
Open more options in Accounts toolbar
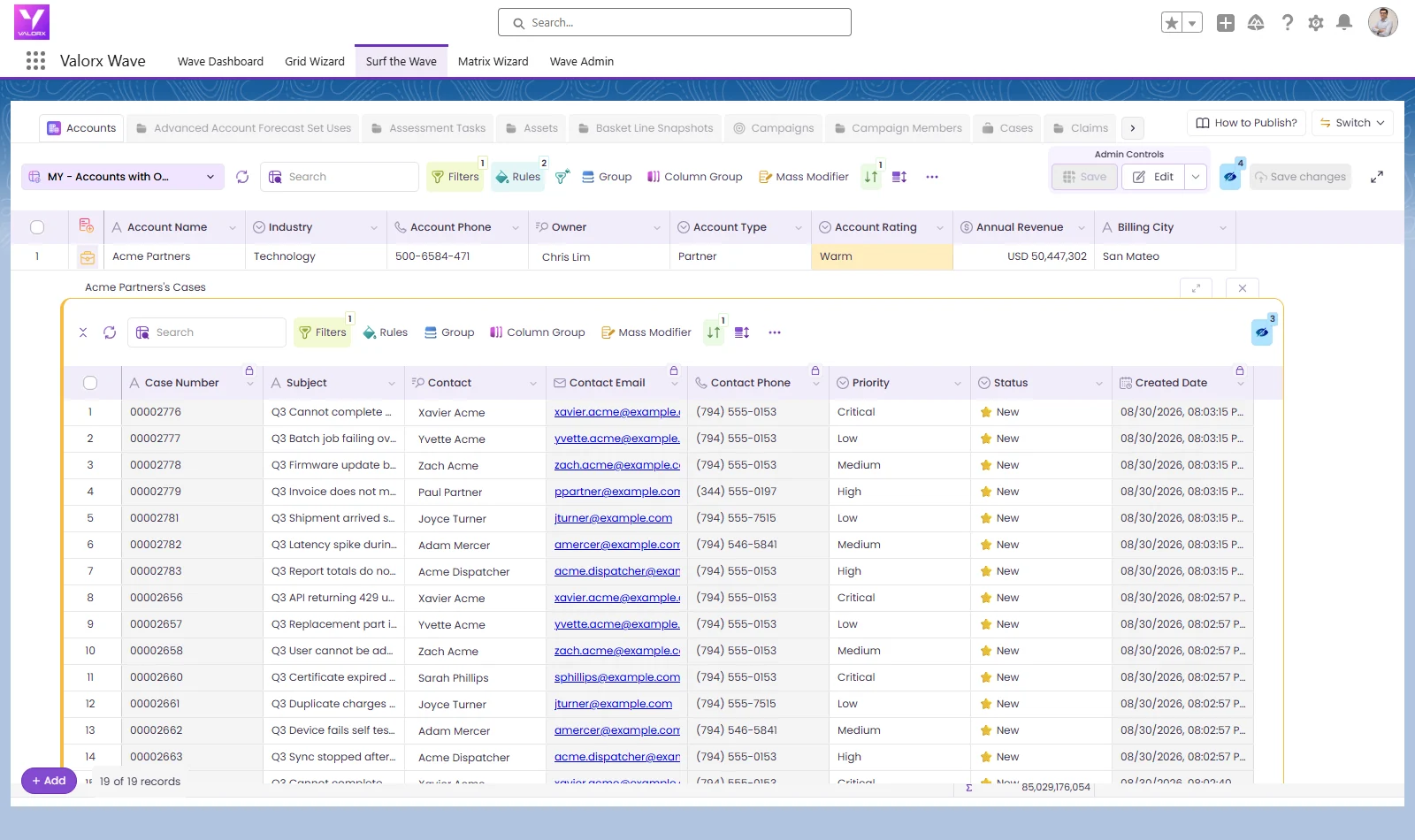coord(932,177)
